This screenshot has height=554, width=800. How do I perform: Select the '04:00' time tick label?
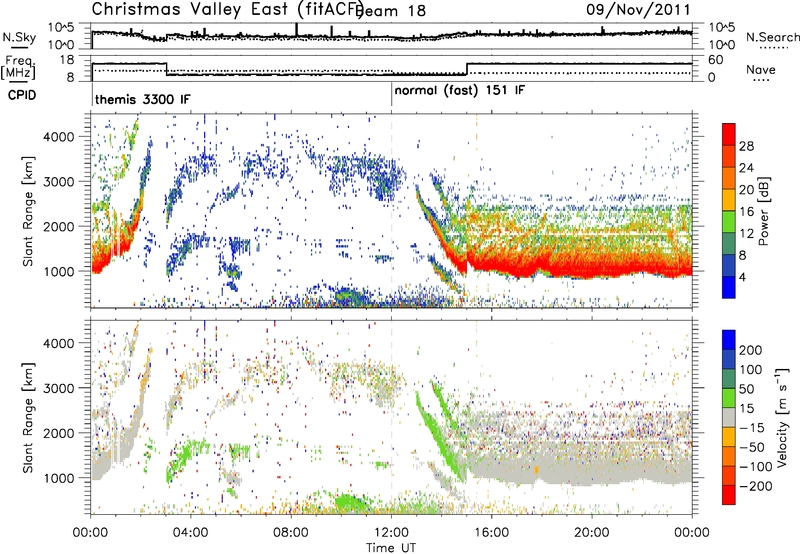pyautogui.click(x=191, y=533)
